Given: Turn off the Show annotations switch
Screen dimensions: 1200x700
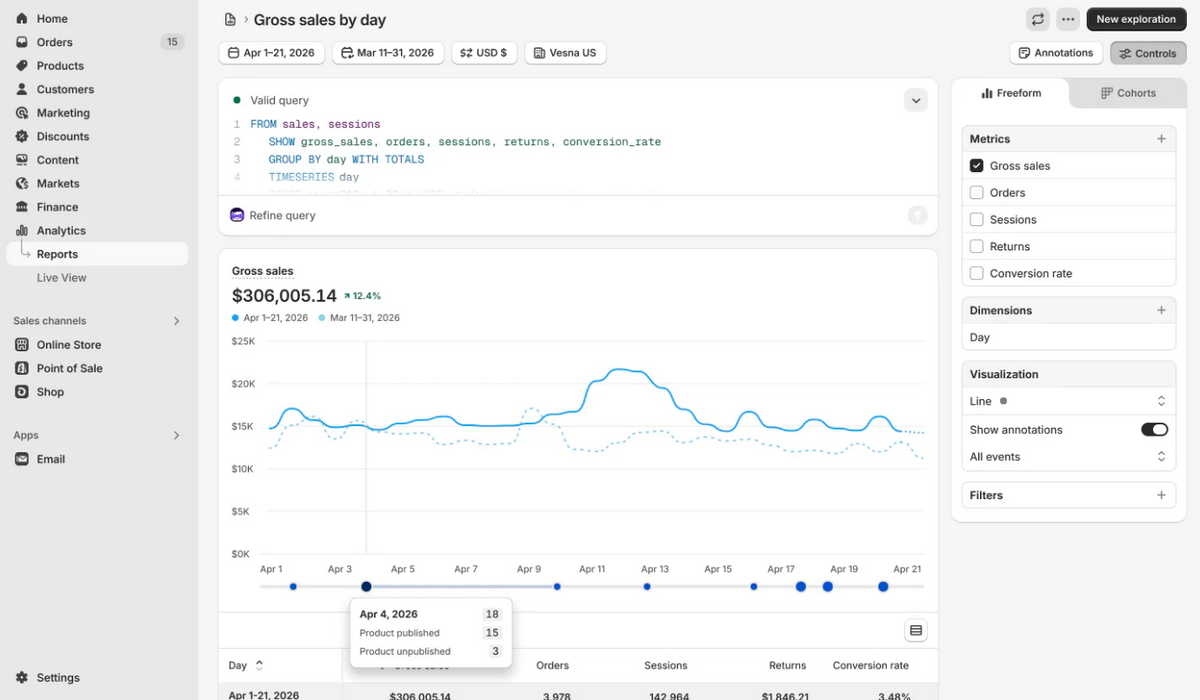Looking at the screenshot, I should [x=1154, y=430].
